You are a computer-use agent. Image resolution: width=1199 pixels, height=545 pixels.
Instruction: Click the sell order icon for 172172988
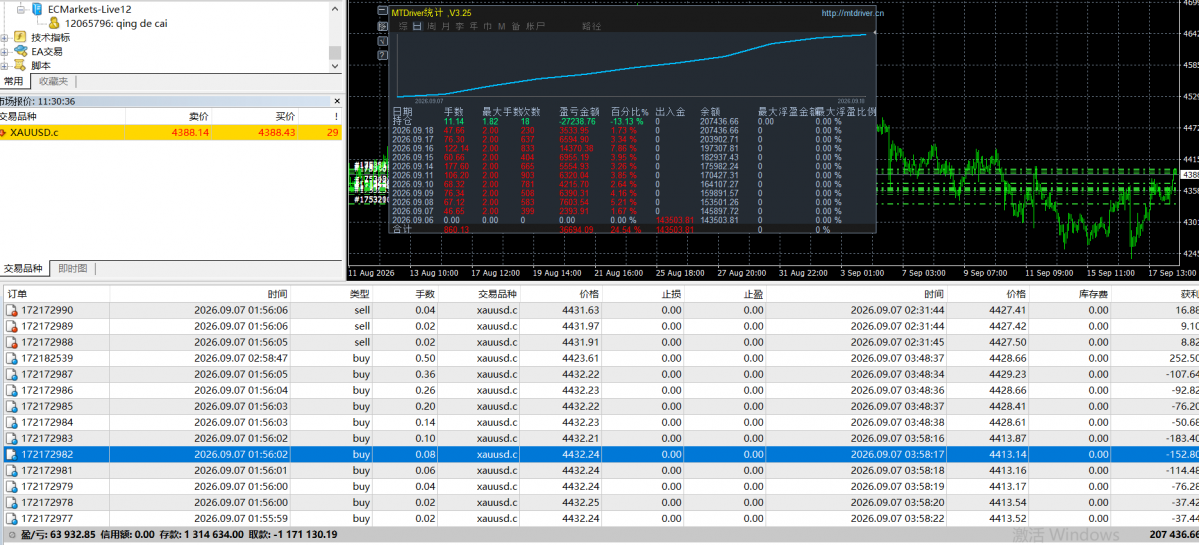pyautogui.click(x=11, y=342)
